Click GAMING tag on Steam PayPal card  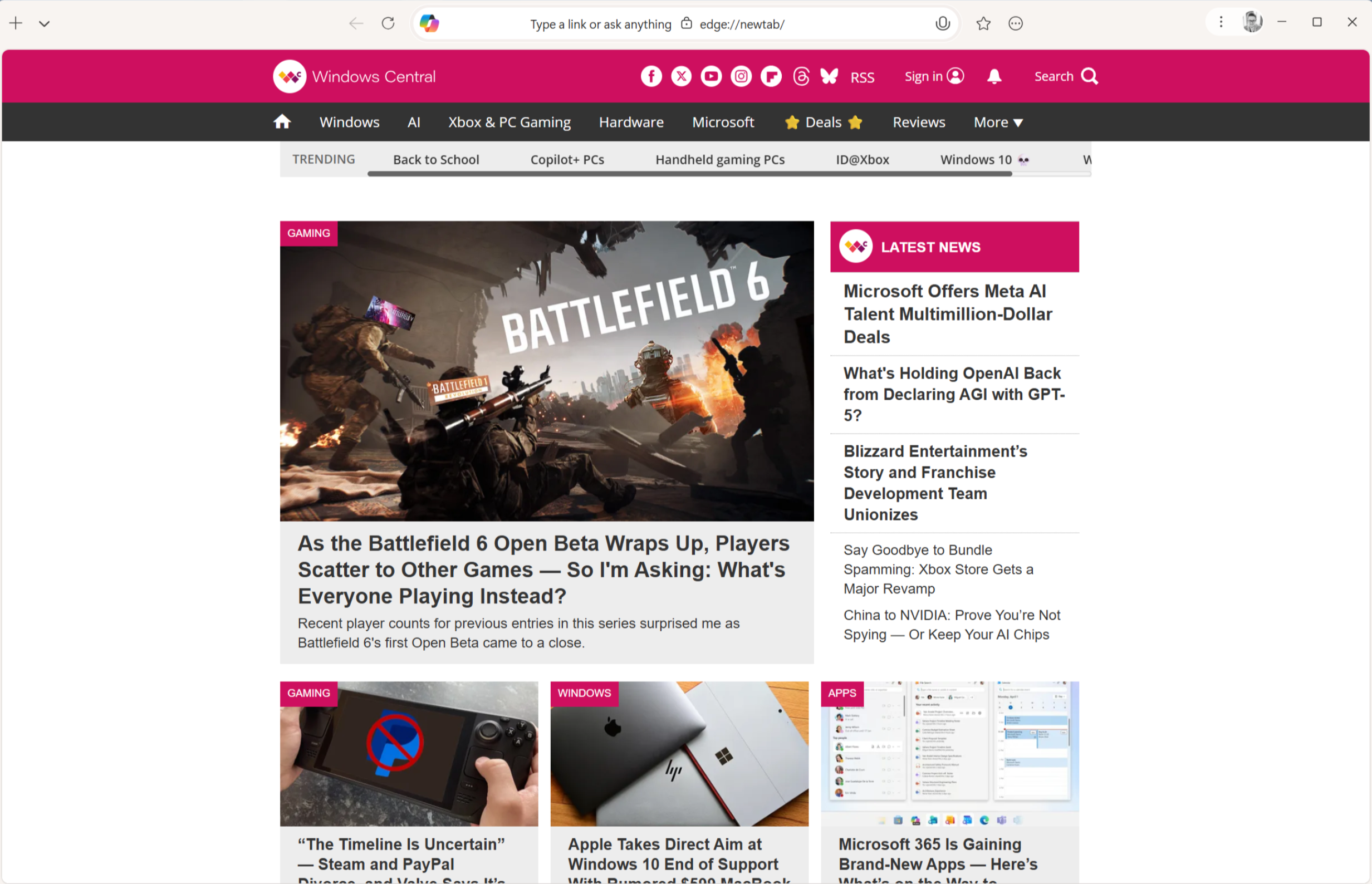pos(308,693)
